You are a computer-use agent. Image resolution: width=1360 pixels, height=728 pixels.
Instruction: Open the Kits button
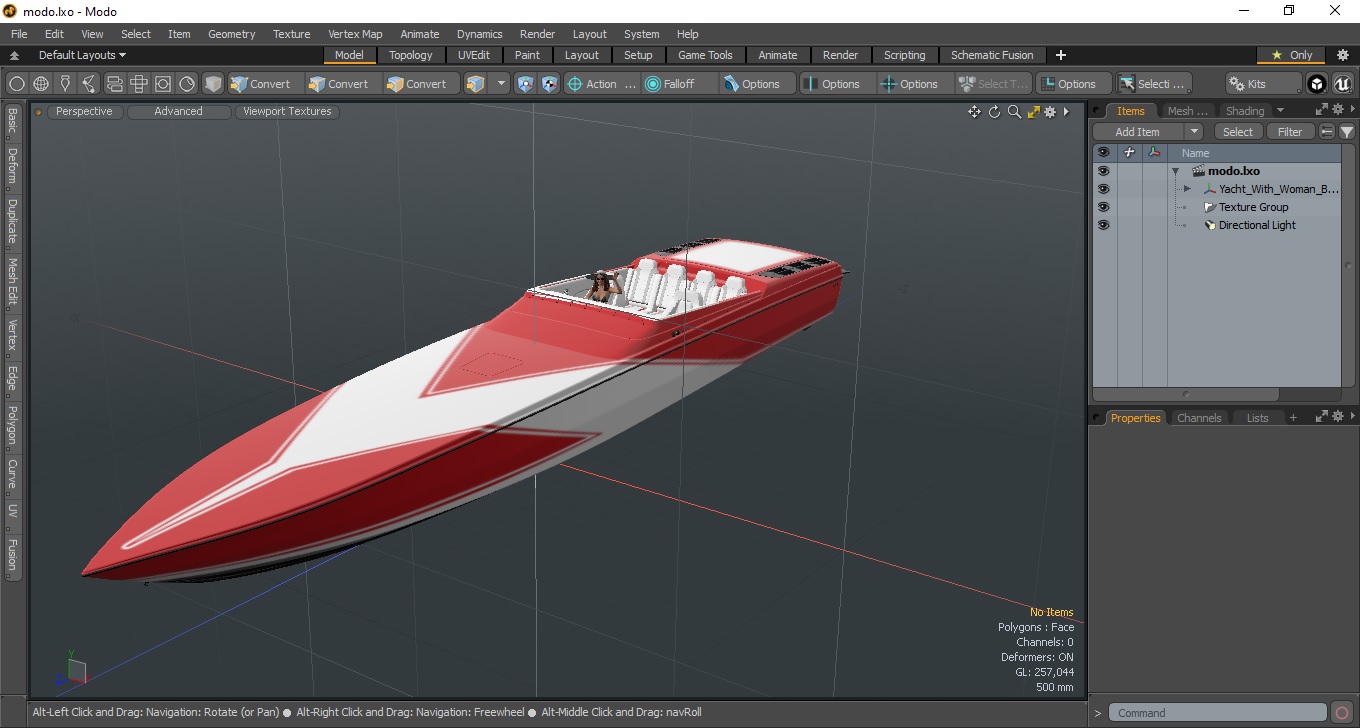tap(1264, 84)
